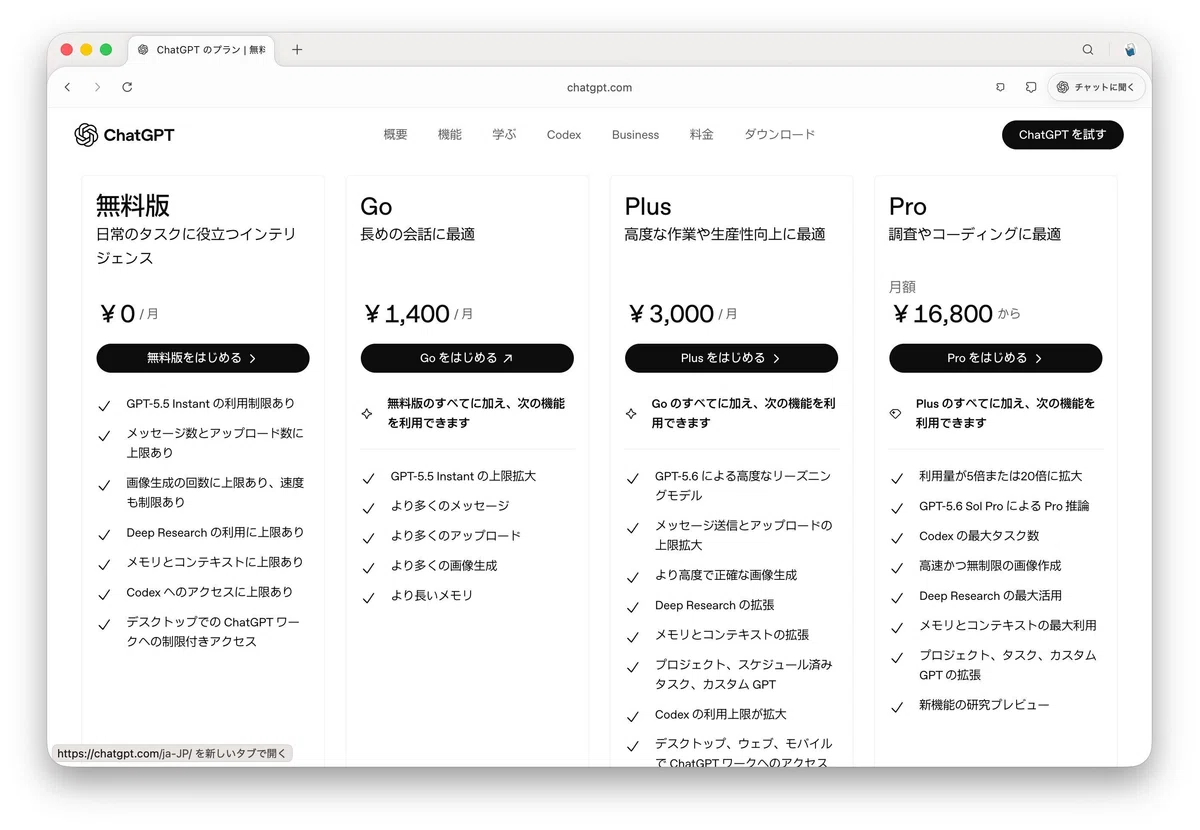The width and height of the screenshot is (1200, 830).
Task: Click the search magnifier in the tab bar
Action: pos(1088,50)
